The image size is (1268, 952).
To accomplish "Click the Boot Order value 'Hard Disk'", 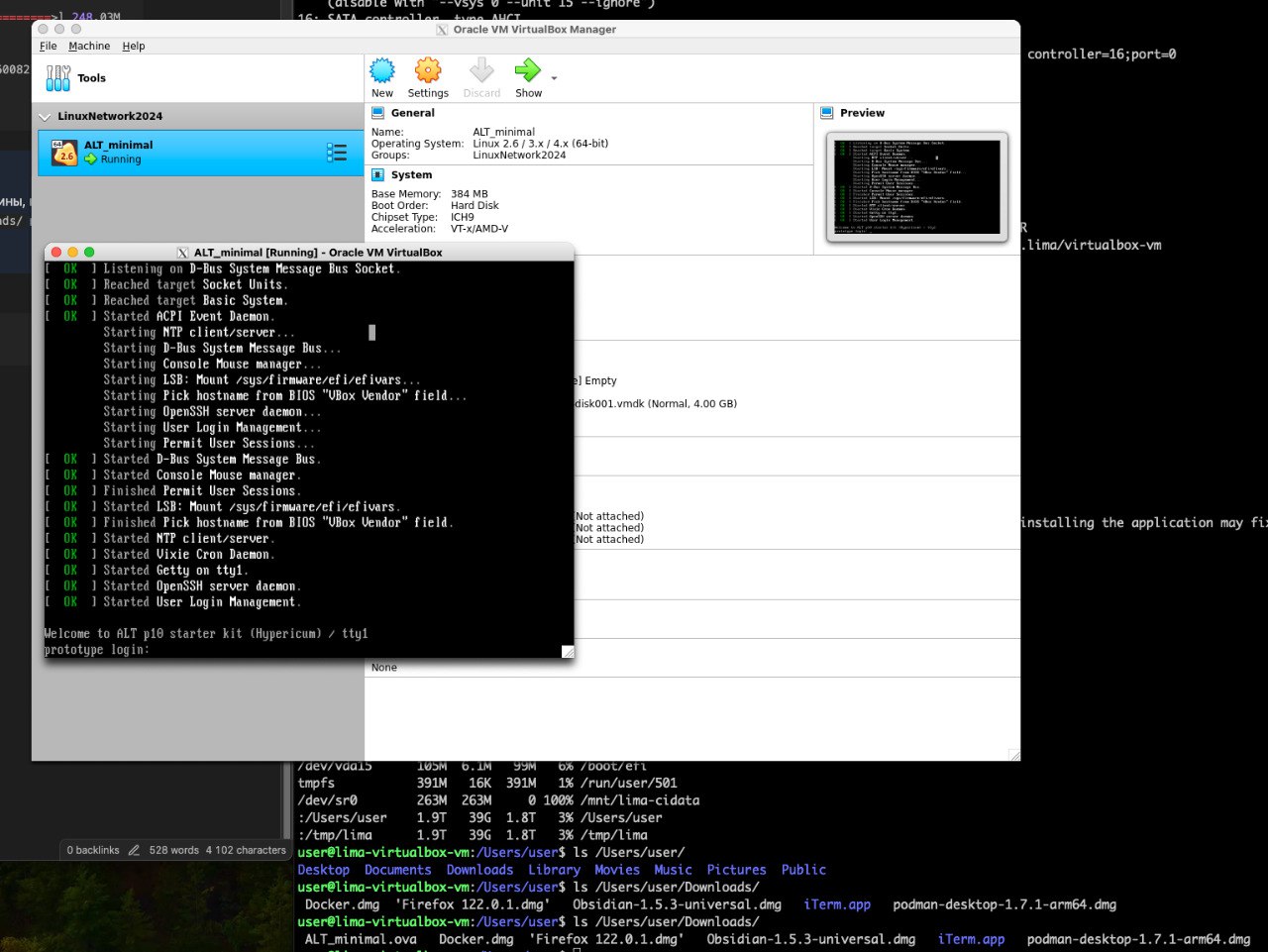I will coord(475,206).
